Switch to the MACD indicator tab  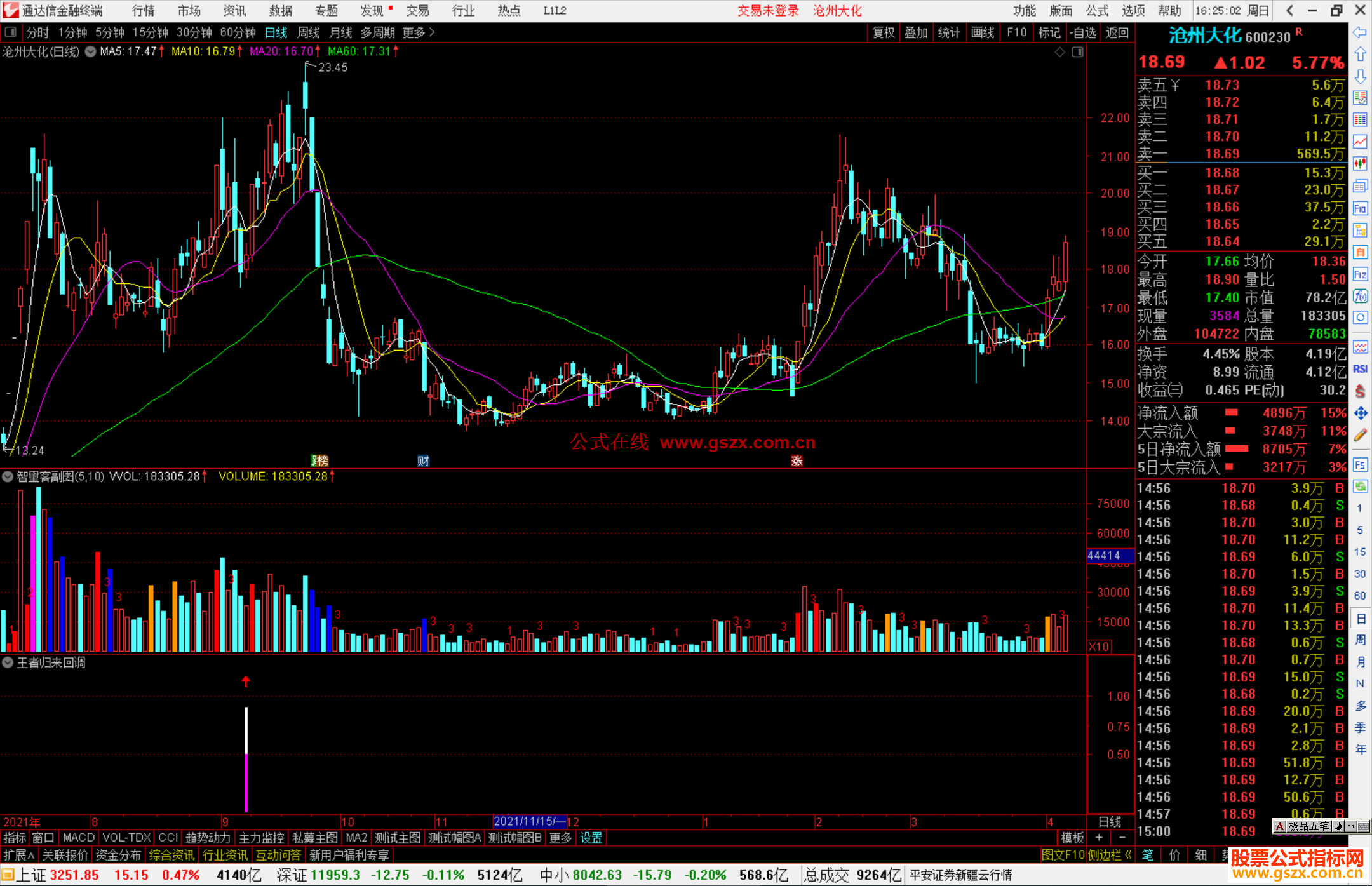[x=79, y=838]
